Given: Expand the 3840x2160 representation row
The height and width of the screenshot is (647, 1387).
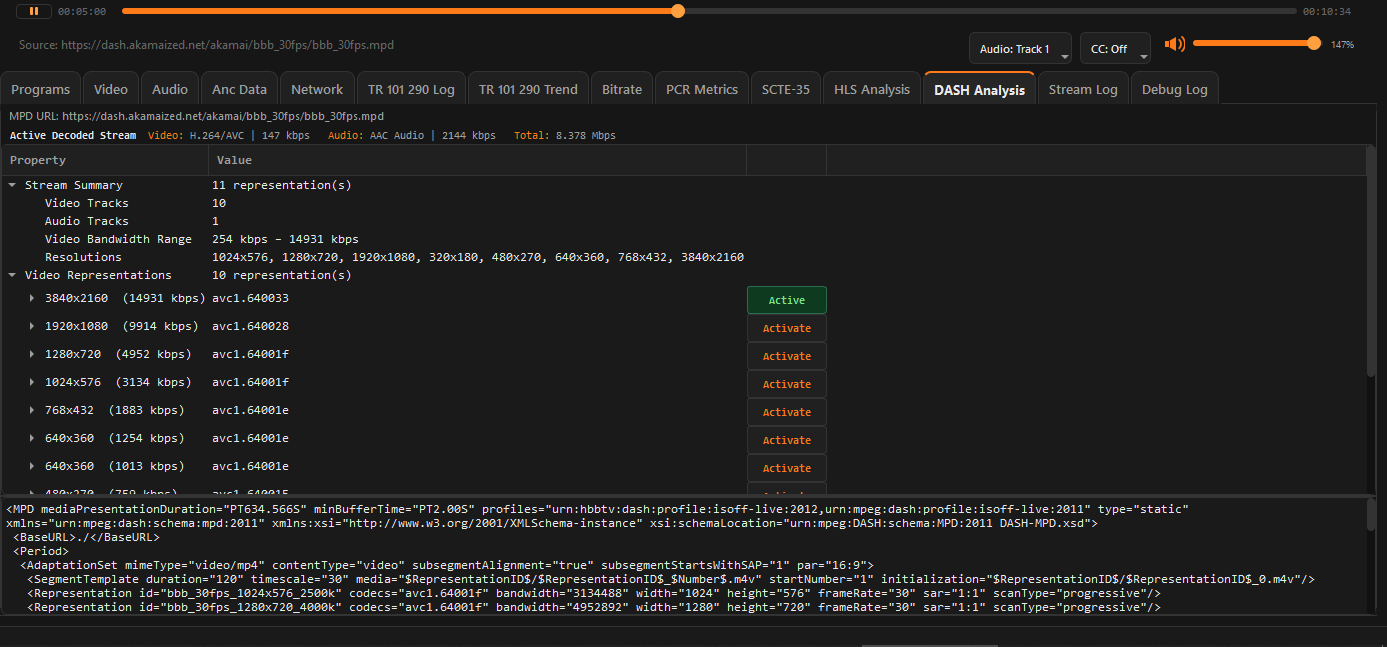Looking at the screenshot, I should [32, 299].
